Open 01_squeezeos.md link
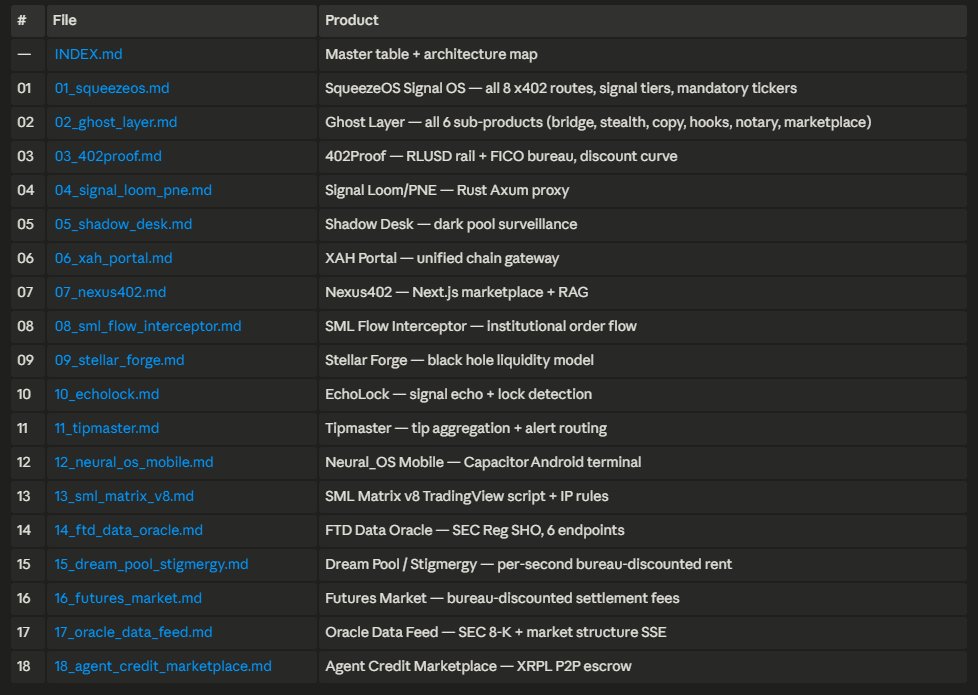Image resolution: width=978 pixels, height=695 pixels. (x=112, y=88)
